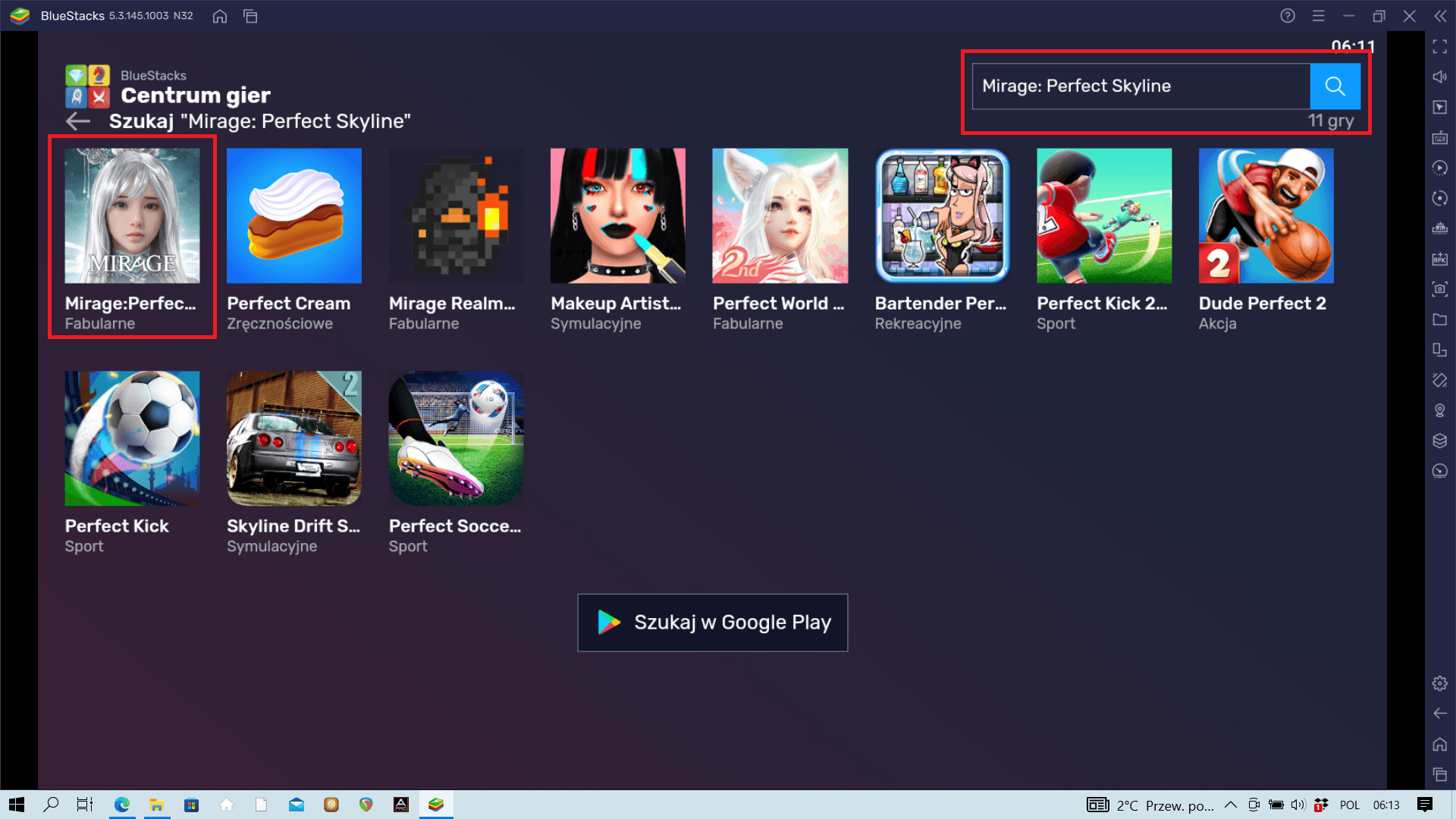Screen dimensions: 1456x819
Task: Click BlueStacks icon in Windows taskbar
Action: pyautogui.click(x=436, y=805)
